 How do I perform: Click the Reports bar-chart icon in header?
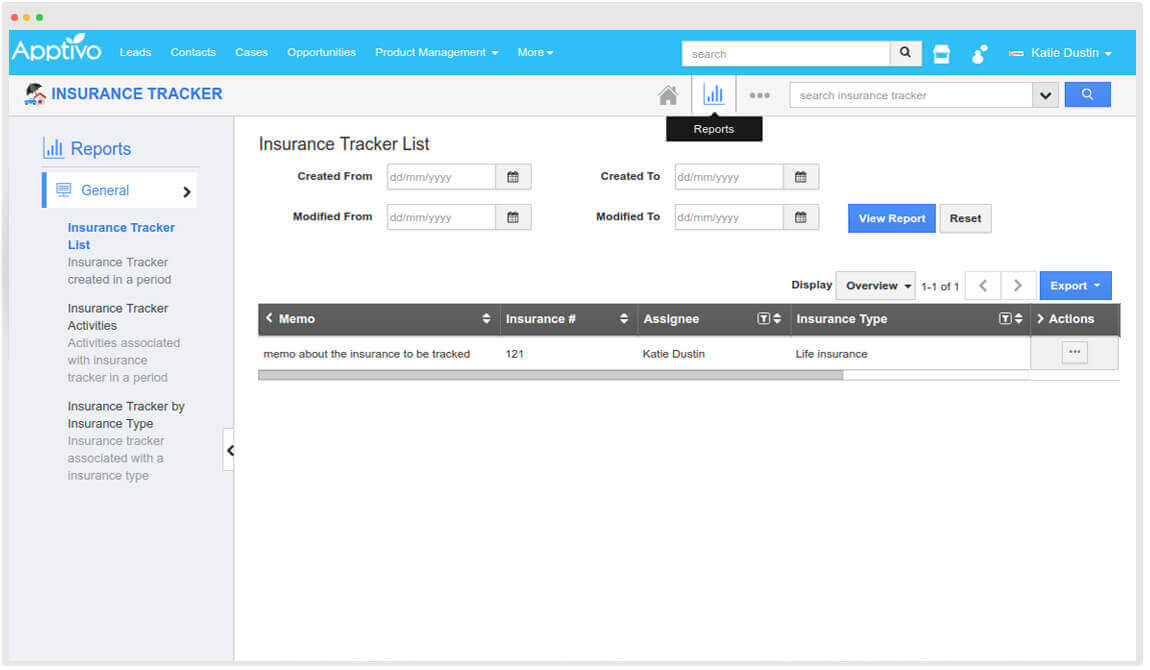coord(713,94)
